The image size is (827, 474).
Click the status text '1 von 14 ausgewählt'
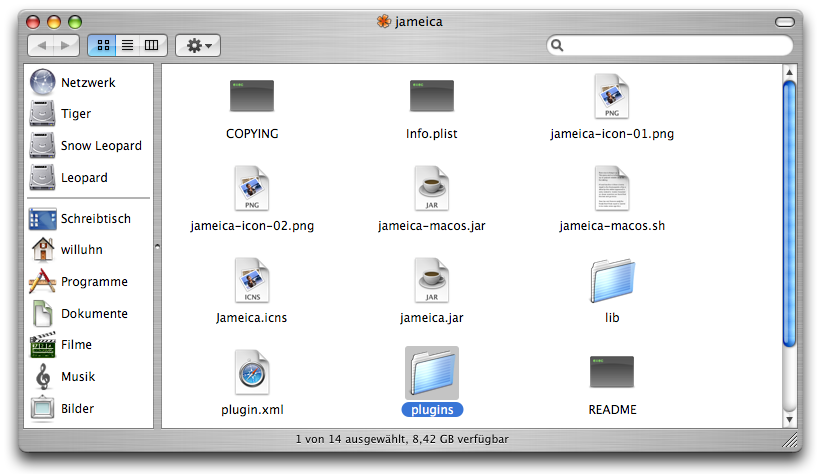click(350, 439)
